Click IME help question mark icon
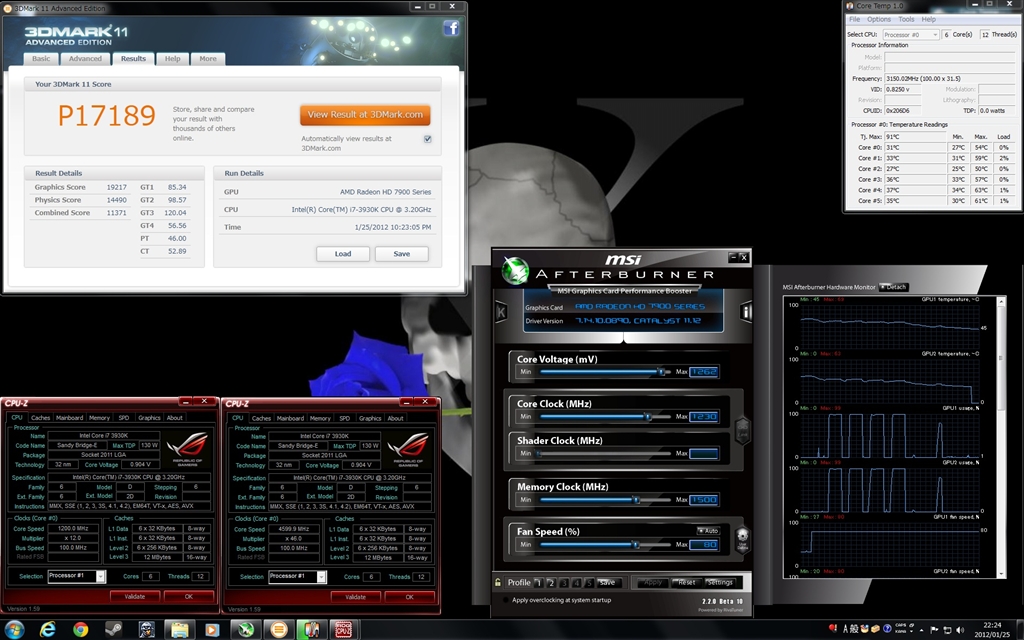This screenshot has width=1024, height=640. [x=887, y=629]
